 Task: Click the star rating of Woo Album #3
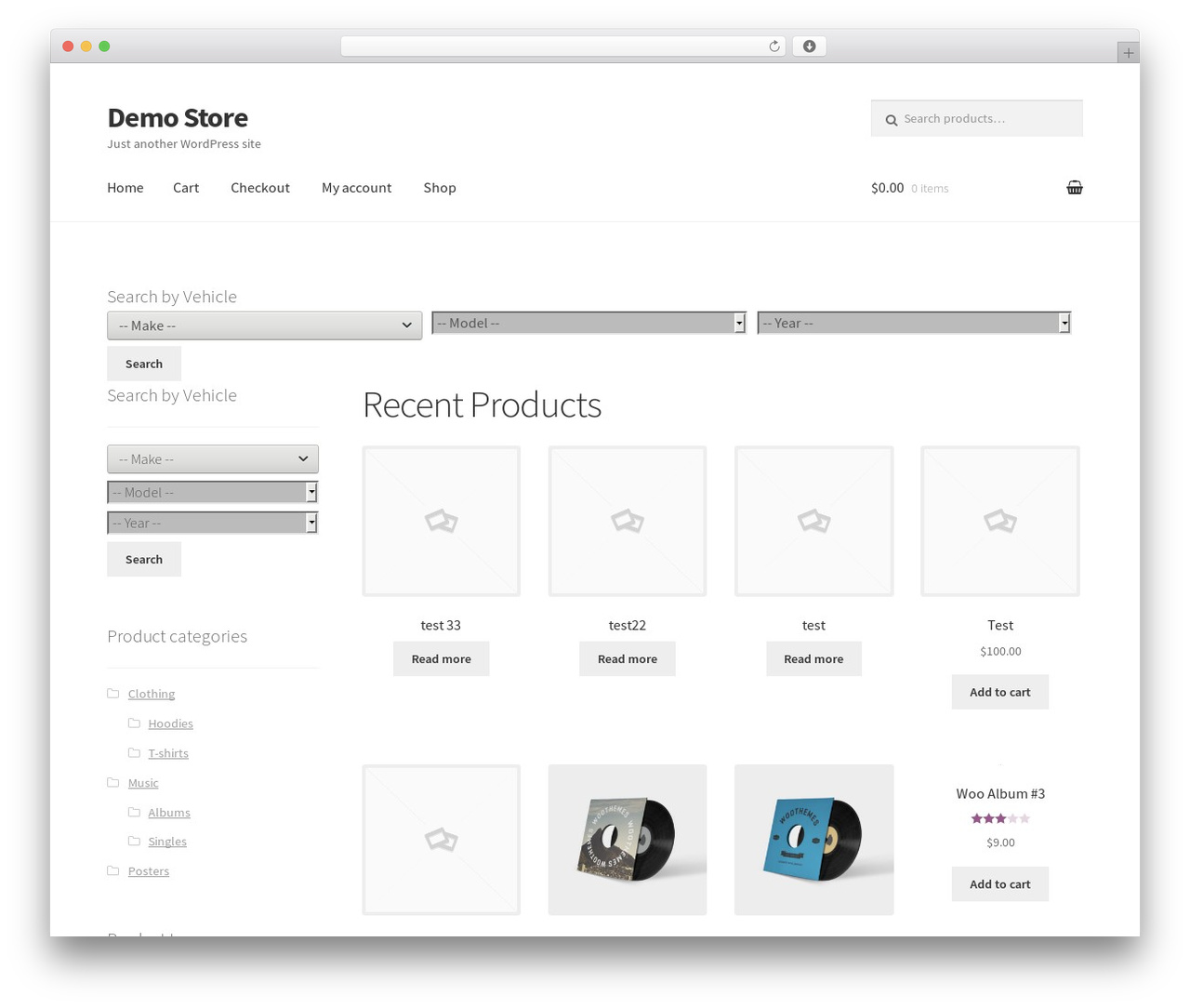[x=1000, y=818]
